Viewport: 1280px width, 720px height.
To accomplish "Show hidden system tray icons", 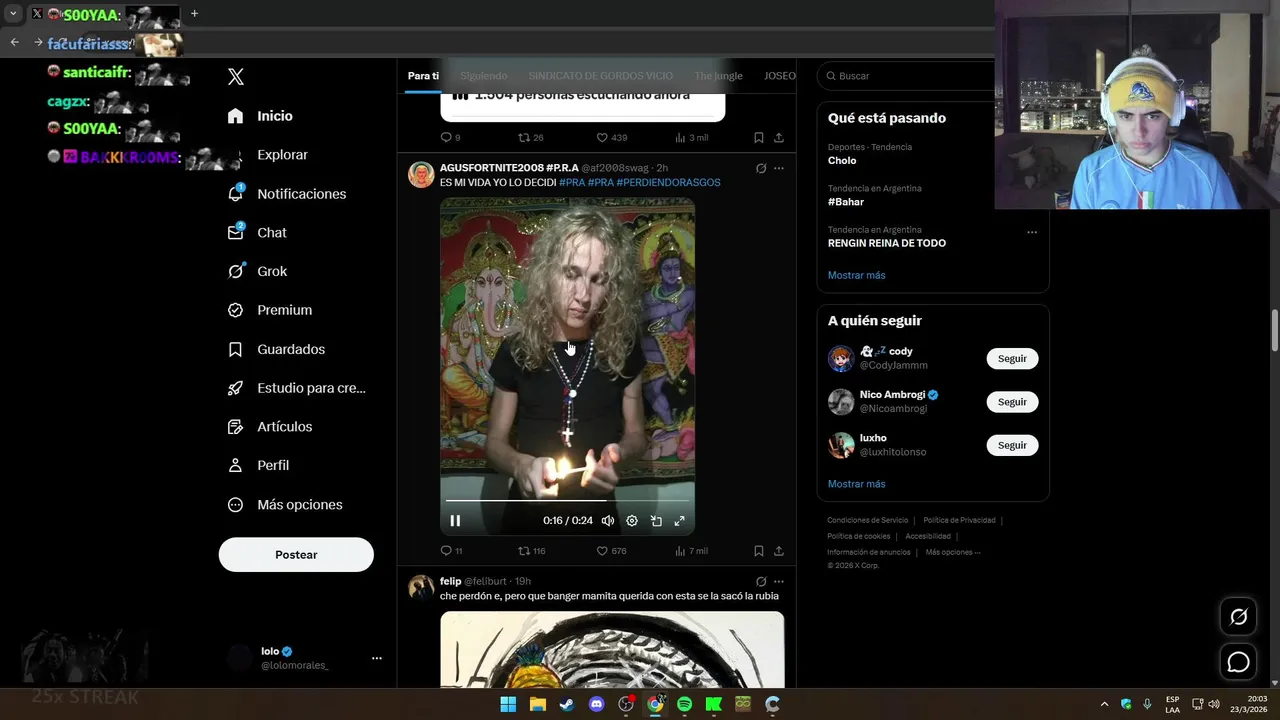I will (x=1104, y=704).
